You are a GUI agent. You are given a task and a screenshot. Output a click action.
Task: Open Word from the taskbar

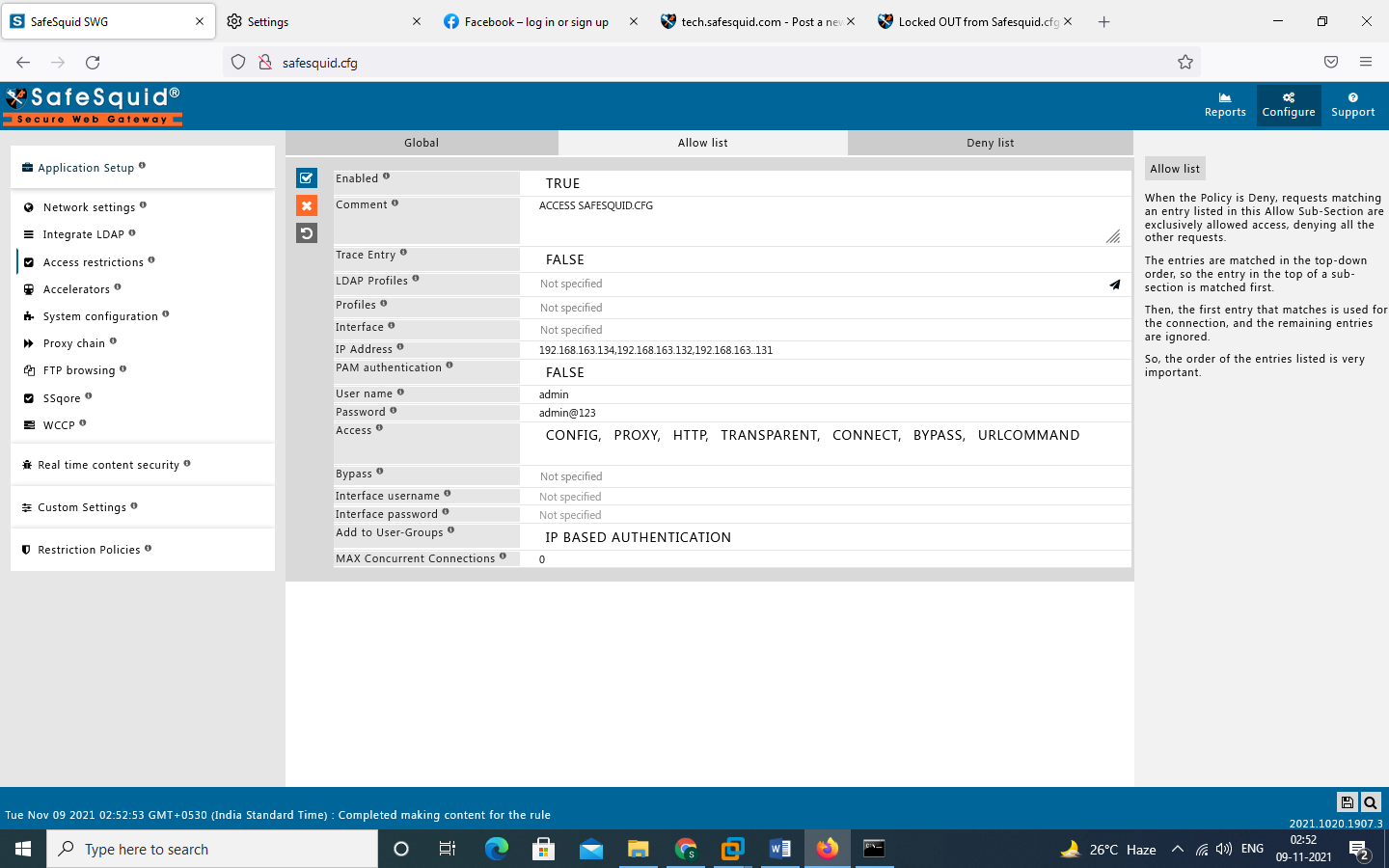[780, 849]
